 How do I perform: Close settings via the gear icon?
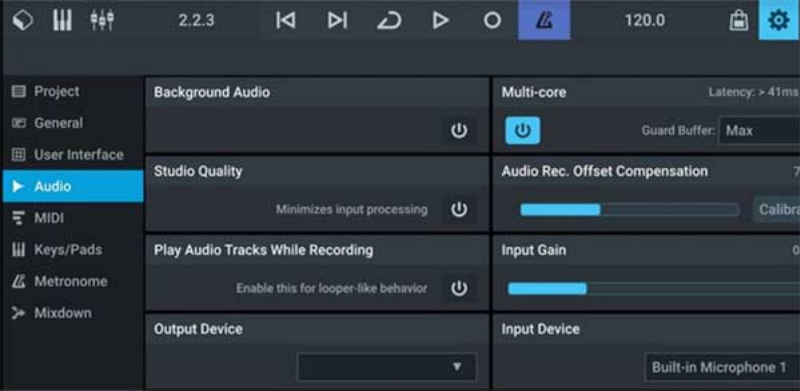(779, 20)
